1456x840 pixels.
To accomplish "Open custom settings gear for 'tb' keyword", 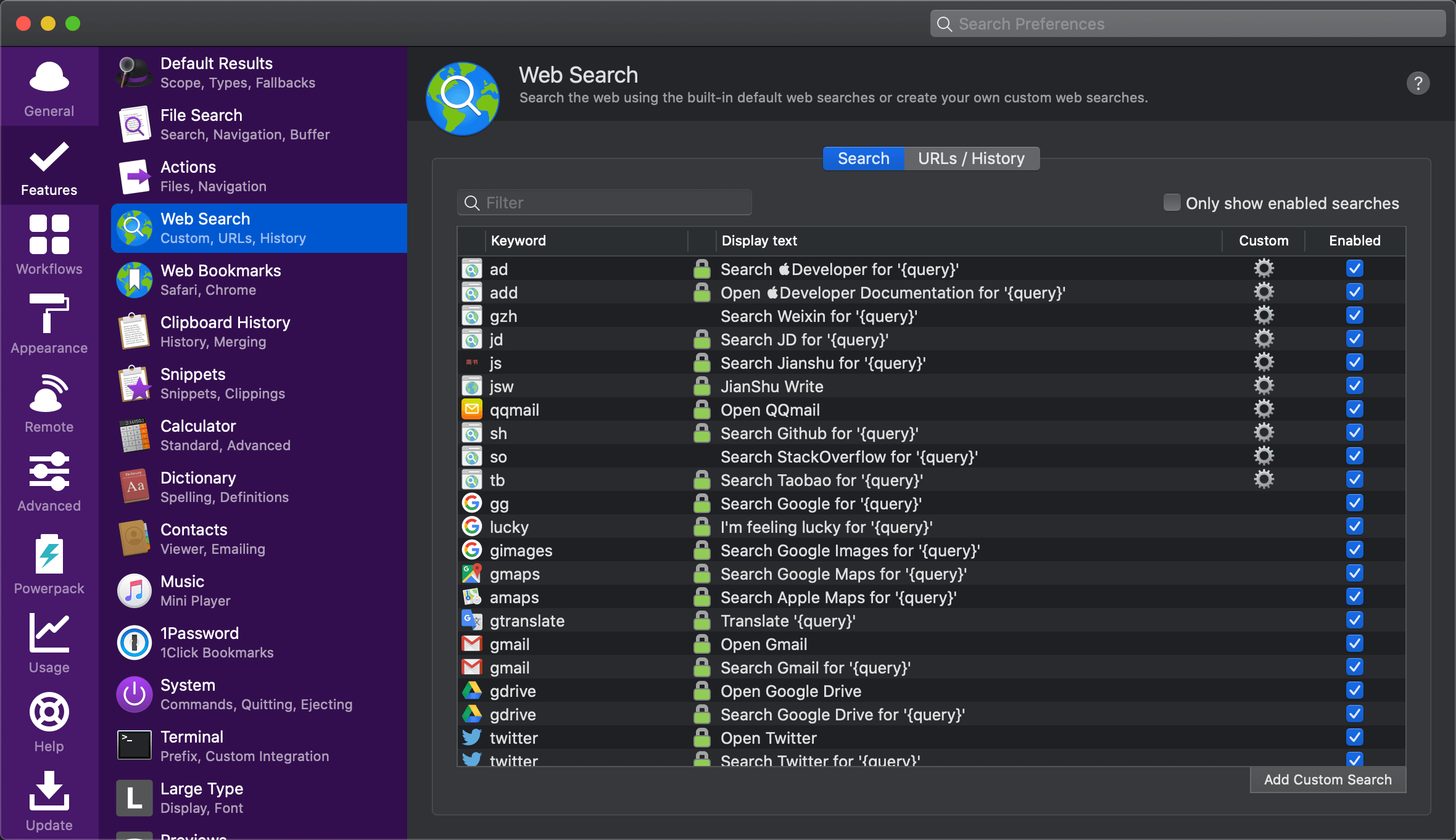I will pos(1264,479).
